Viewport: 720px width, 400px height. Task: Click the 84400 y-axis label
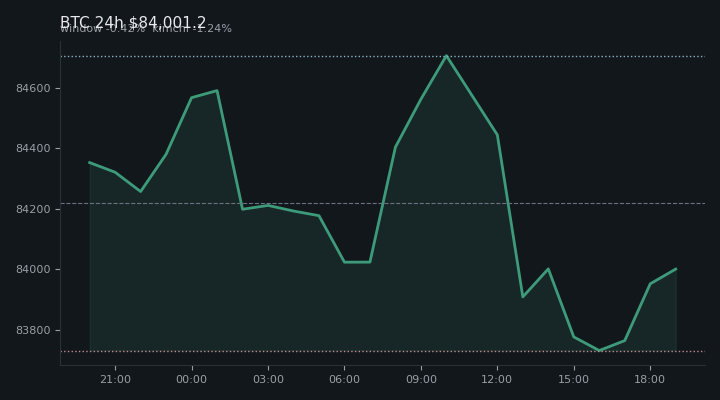(x=33, y=148)
